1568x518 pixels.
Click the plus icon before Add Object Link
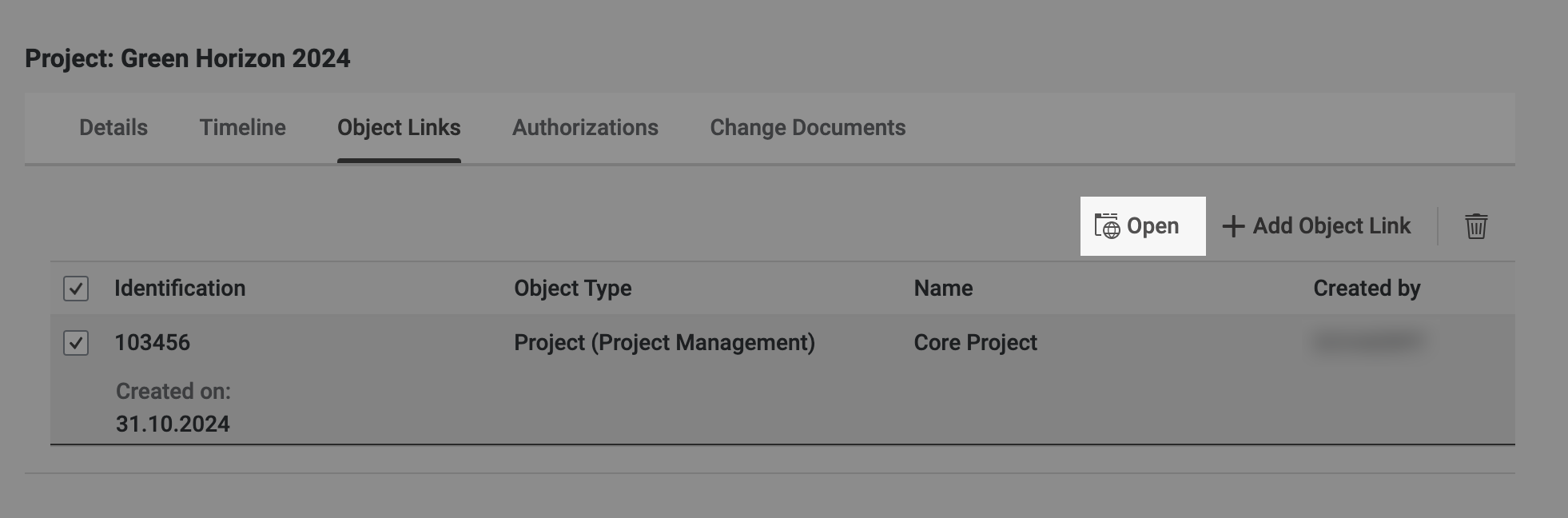(1233, 226)
